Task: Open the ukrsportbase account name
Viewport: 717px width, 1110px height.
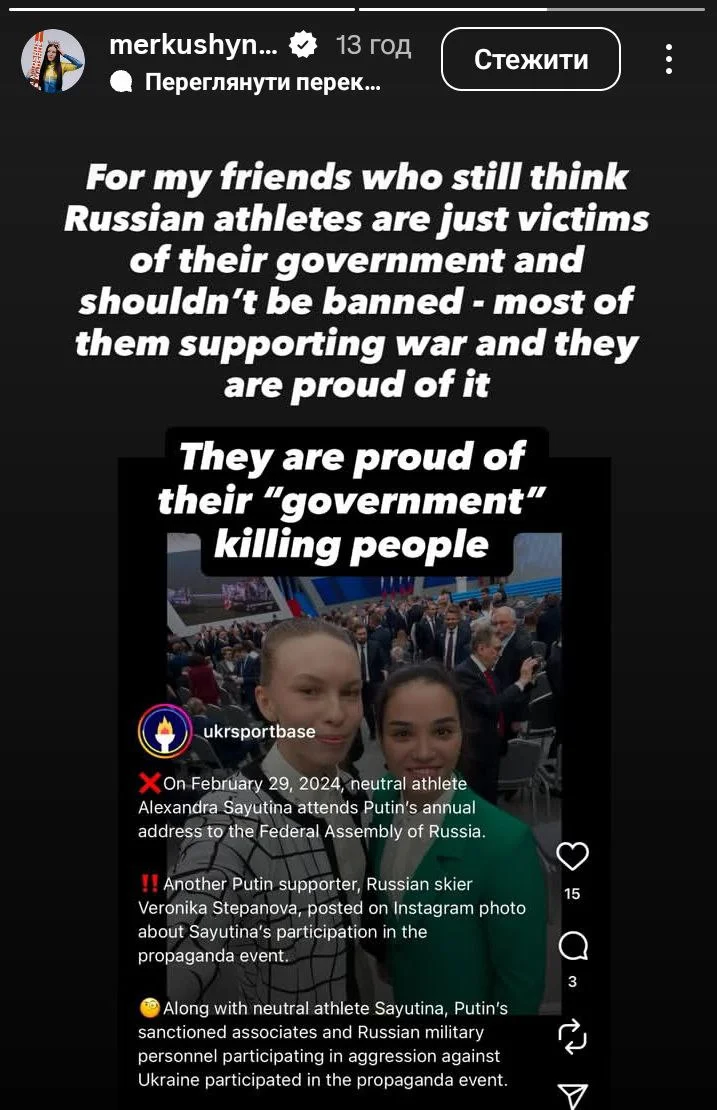Action: [x=259, y=731]
